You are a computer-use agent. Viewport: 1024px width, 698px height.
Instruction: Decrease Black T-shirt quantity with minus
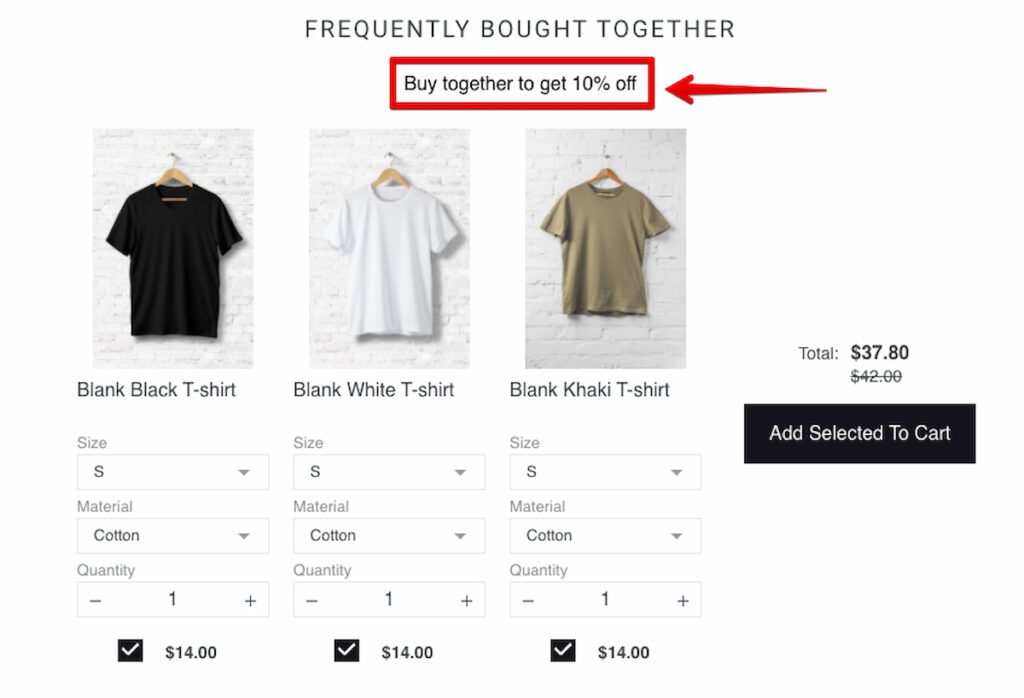click(96, 600)
